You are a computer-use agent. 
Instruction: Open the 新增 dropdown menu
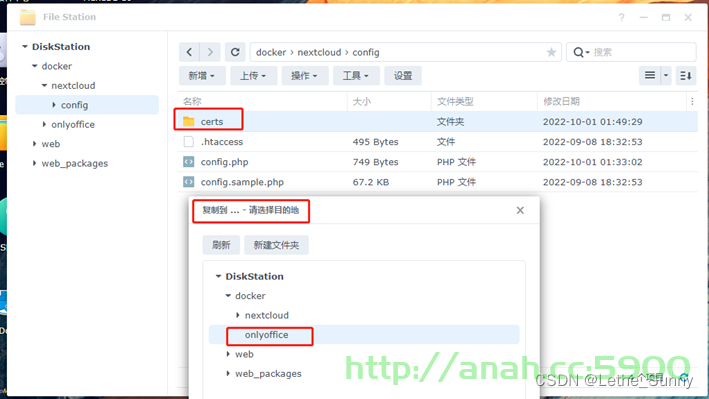pyautogui.click(x=202, y=76)
